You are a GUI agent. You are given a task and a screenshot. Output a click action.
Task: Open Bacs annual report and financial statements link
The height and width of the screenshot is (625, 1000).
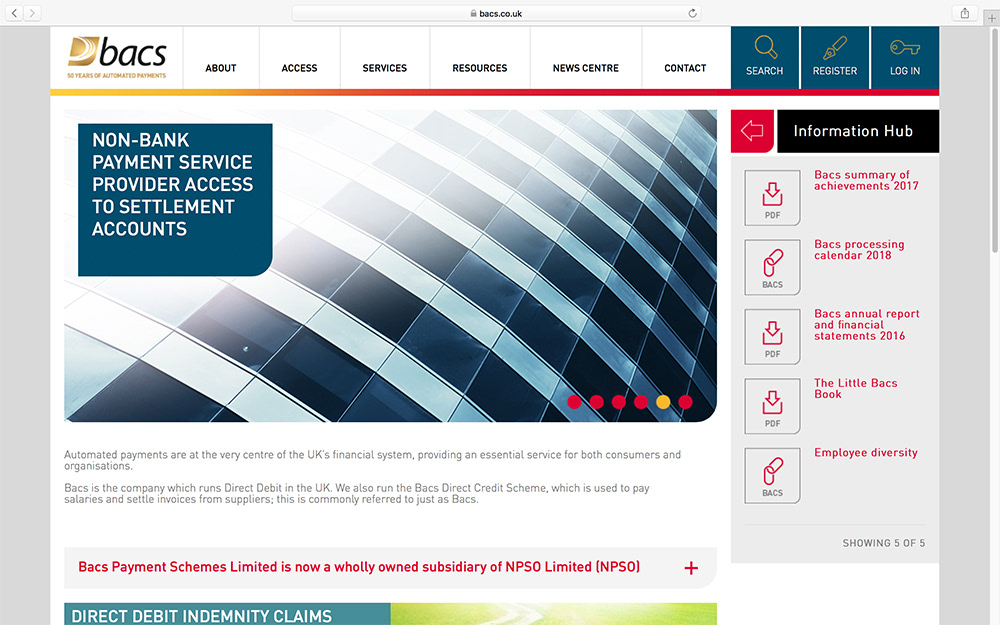click(867, 325)
